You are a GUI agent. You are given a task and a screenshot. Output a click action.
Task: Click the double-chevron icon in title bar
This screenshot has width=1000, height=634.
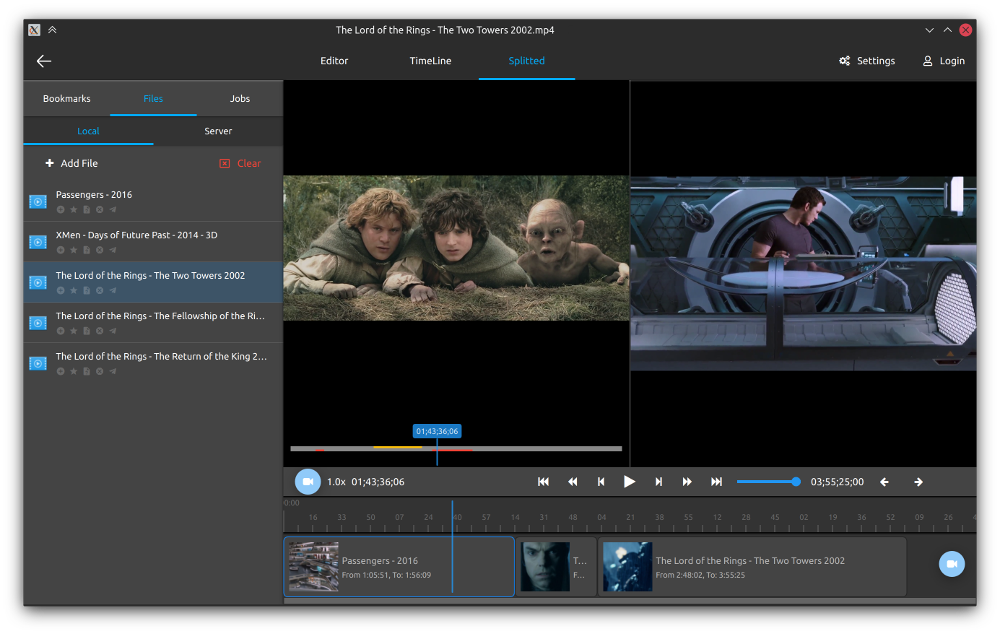click(52, 30)
